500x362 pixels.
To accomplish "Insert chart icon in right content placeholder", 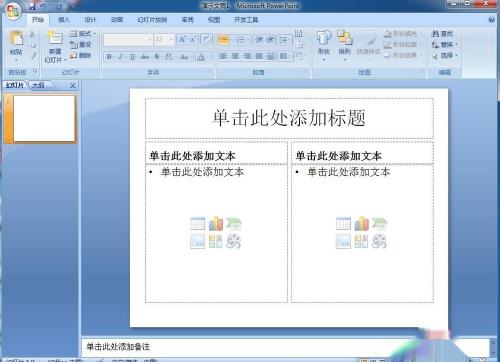I will pyautogui.click(x=362, y=224).
